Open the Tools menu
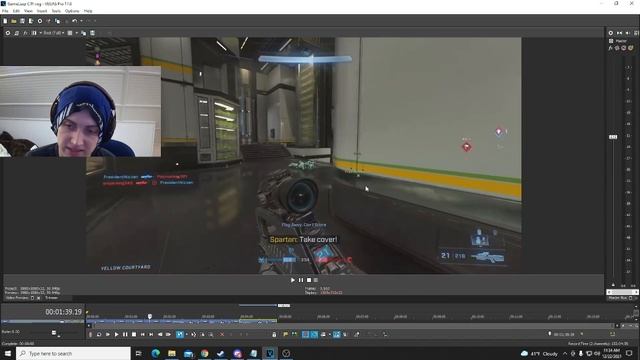640x360 pixels. (56, 11)
